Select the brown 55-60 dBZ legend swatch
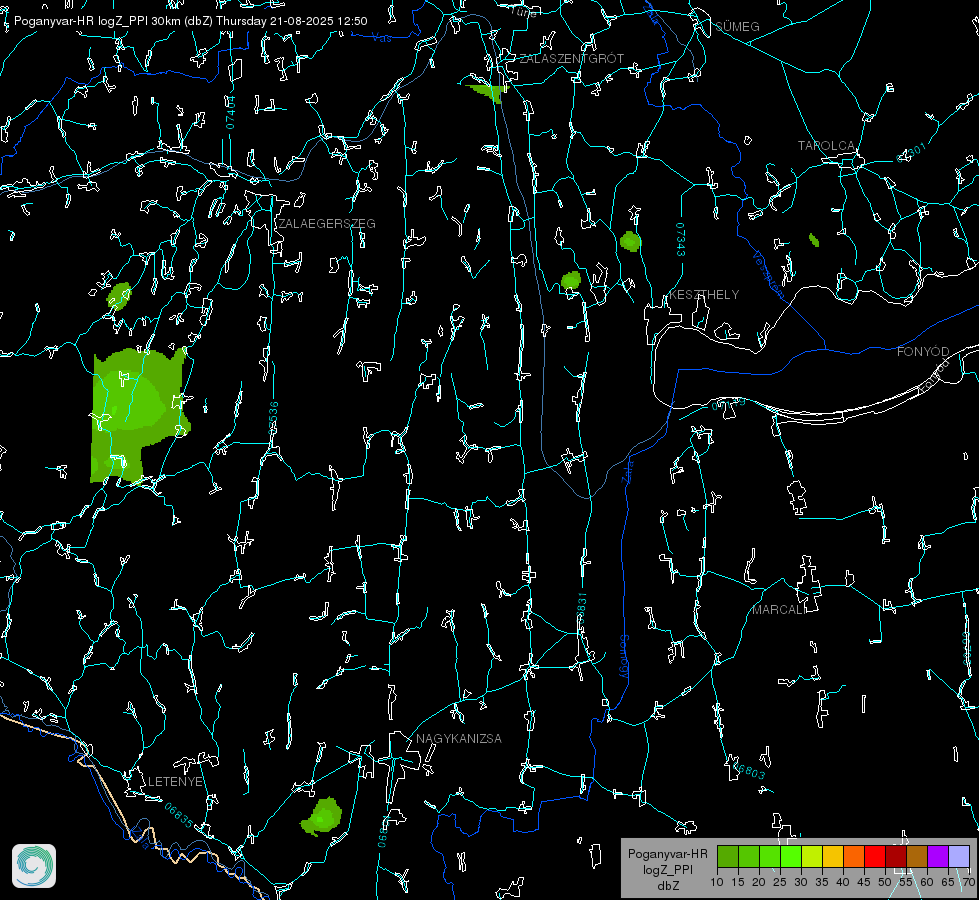979x900 pixels. 917,856
